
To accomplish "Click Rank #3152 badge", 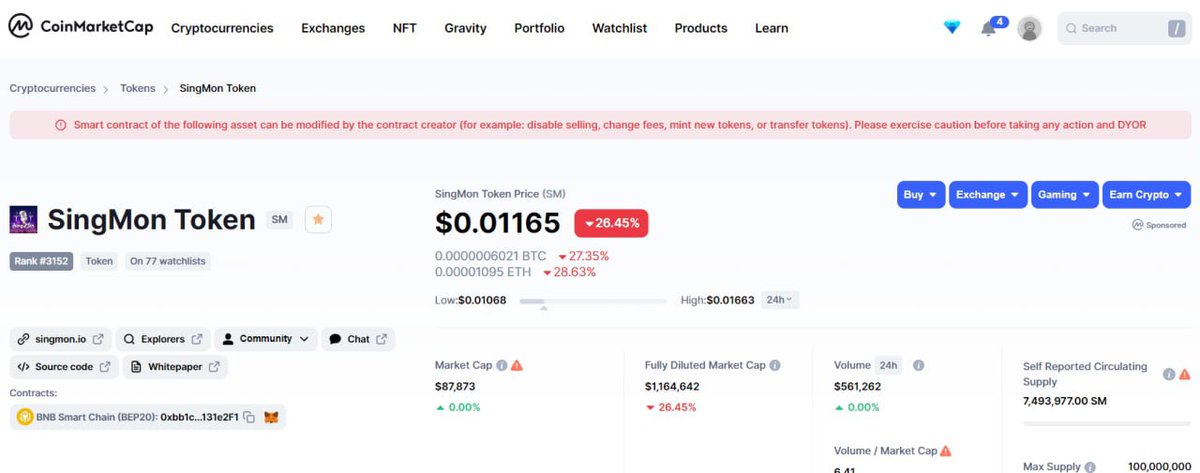I will point(41,261).
